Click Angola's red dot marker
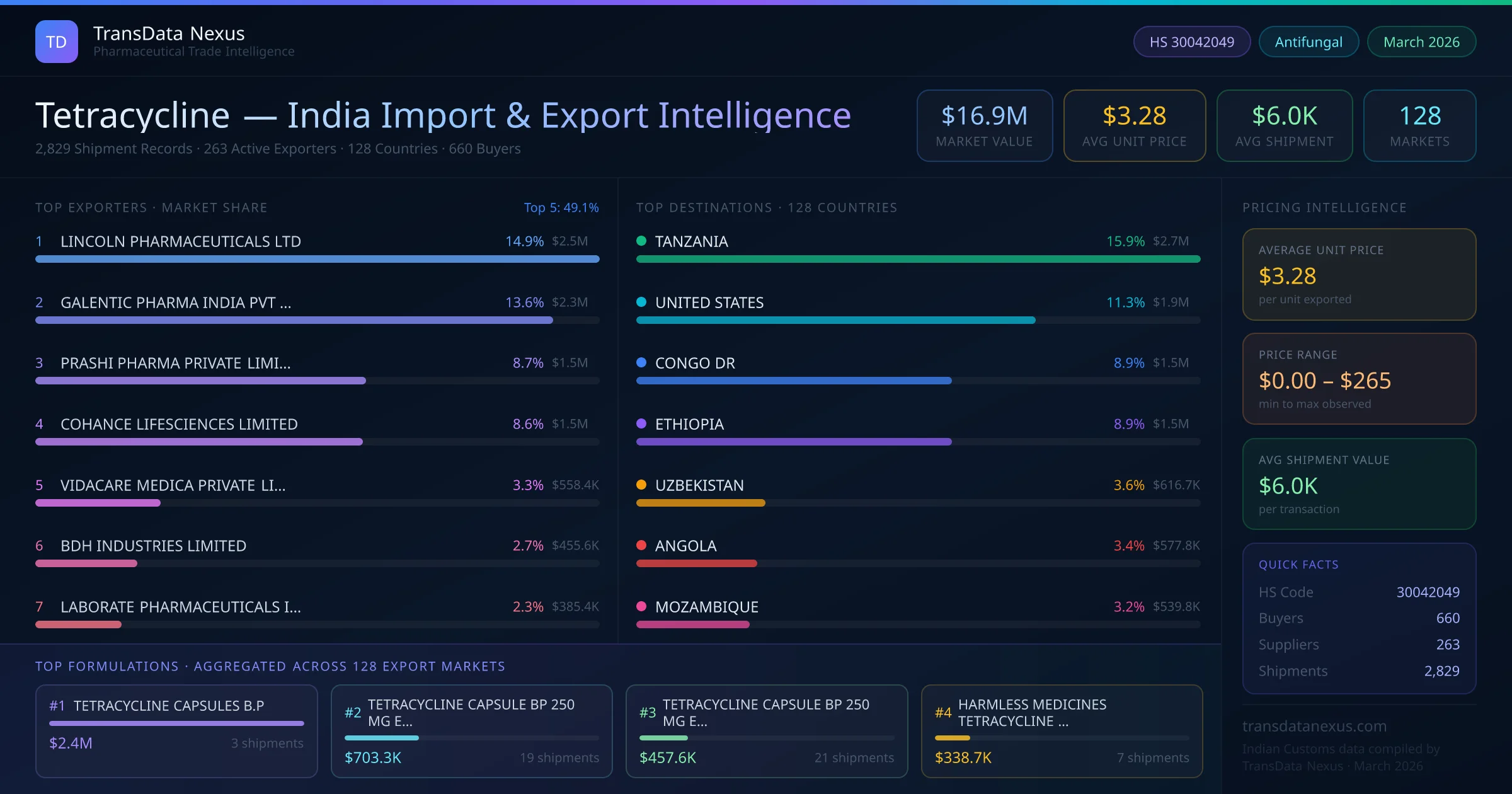 641,545
